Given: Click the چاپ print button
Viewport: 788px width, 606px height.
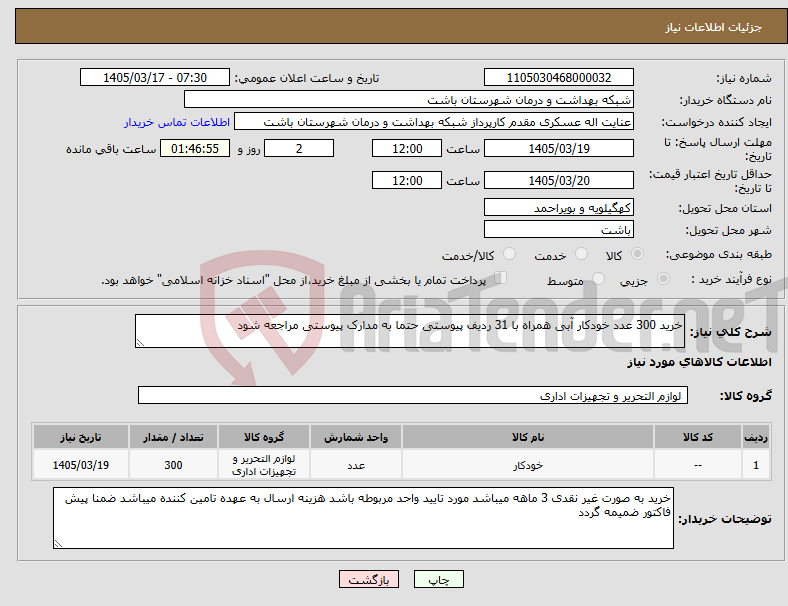Looking at the screenshot, I should [x=439, y=579].
